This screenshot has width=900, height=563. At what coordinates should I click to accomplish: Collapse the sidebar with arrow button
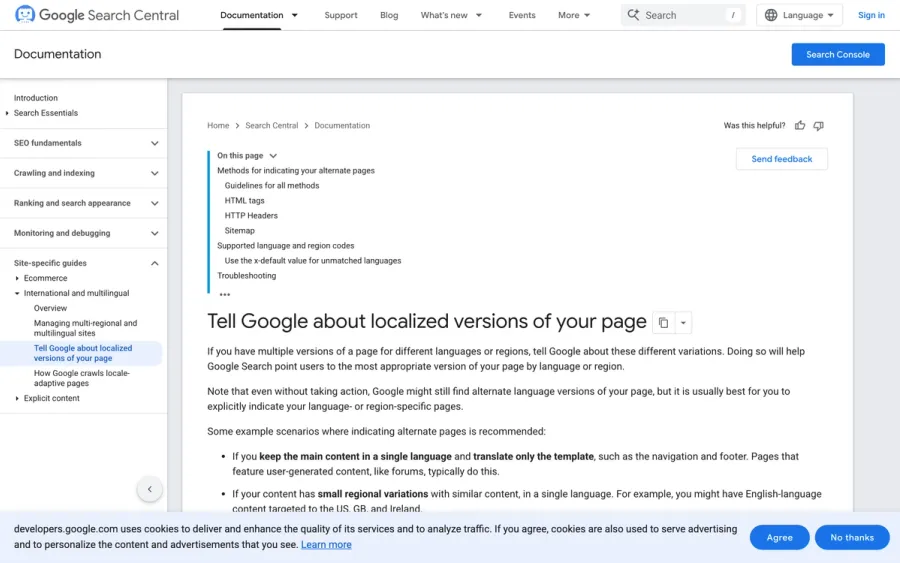(150, 490)
